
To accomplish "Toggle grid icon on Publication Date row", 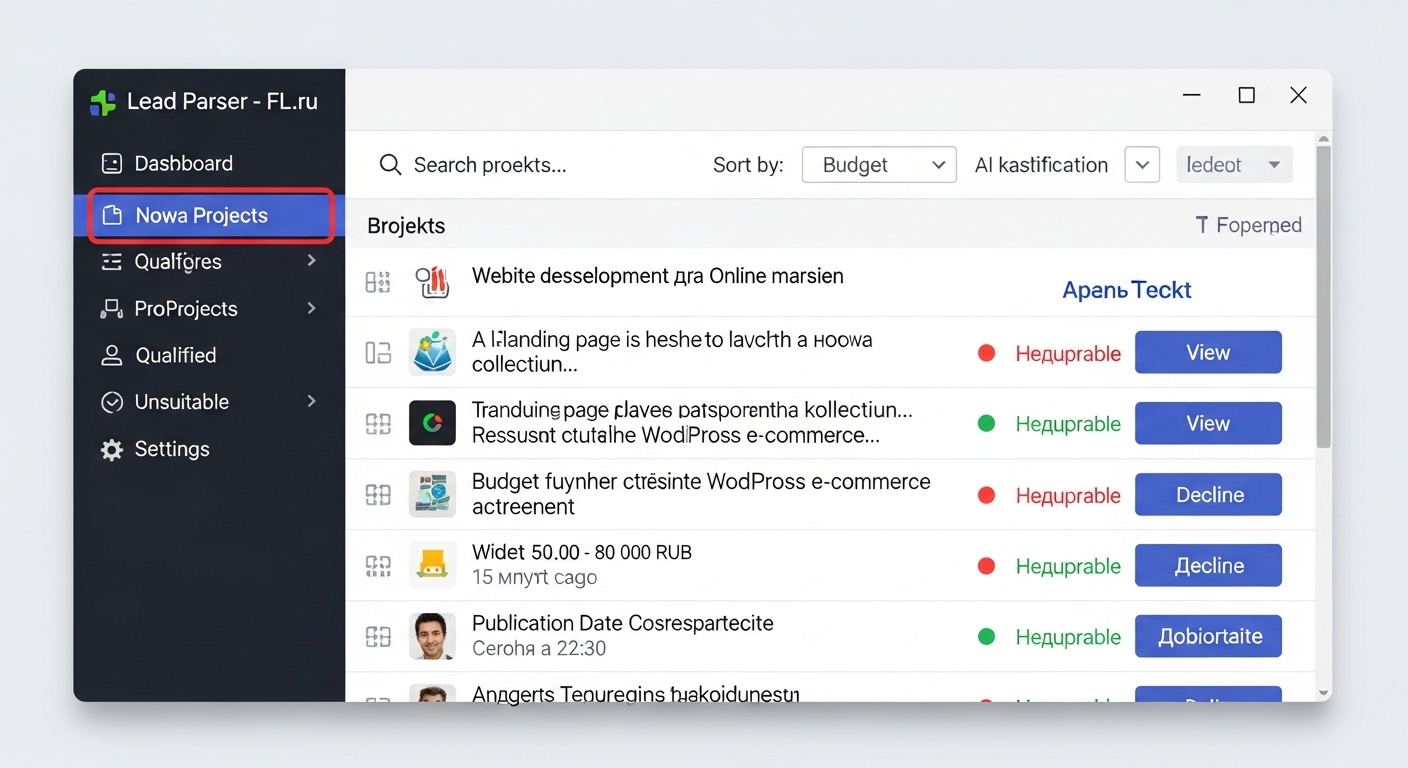I will click(378, 637).
